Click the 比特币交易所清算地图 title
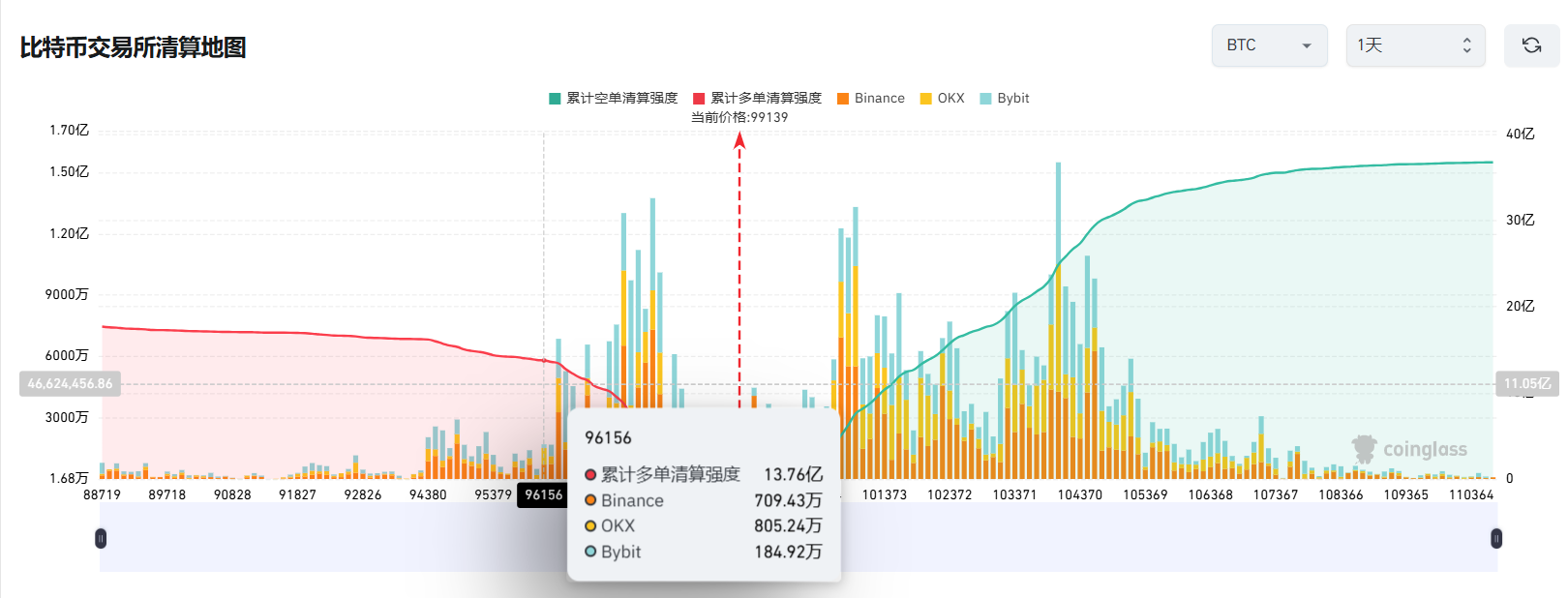1568x598 pixels. coord(133,47)
